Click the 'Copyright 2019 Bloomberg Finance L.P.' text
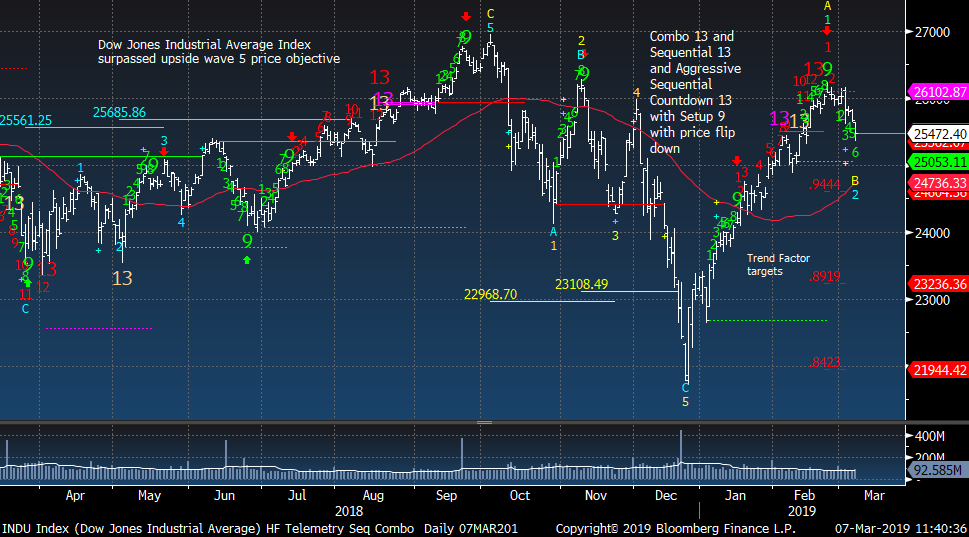Image resolution: width=969 pixels, height=537 pixels. click(675, 529)
